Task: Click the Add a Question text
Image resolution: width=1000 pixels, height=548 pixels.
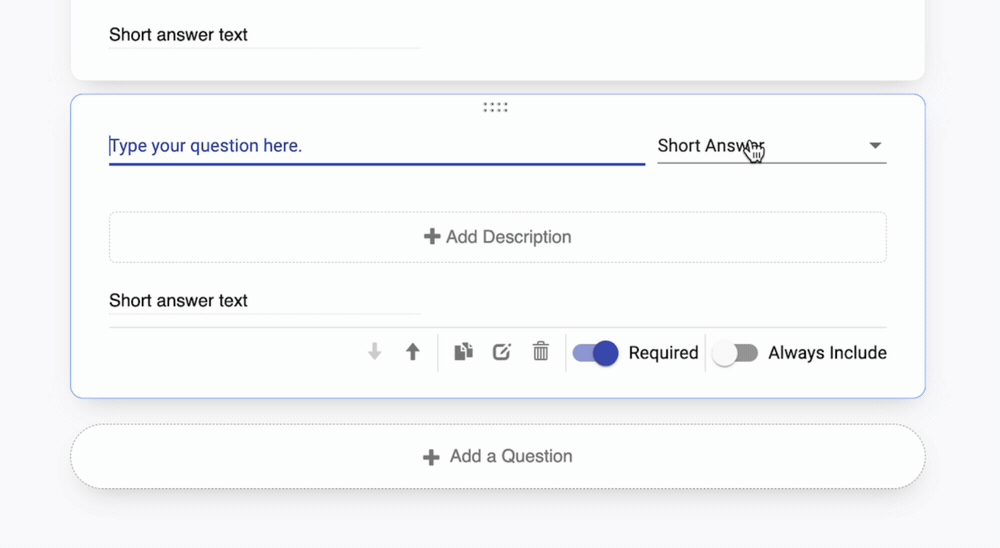Action: 511,456
